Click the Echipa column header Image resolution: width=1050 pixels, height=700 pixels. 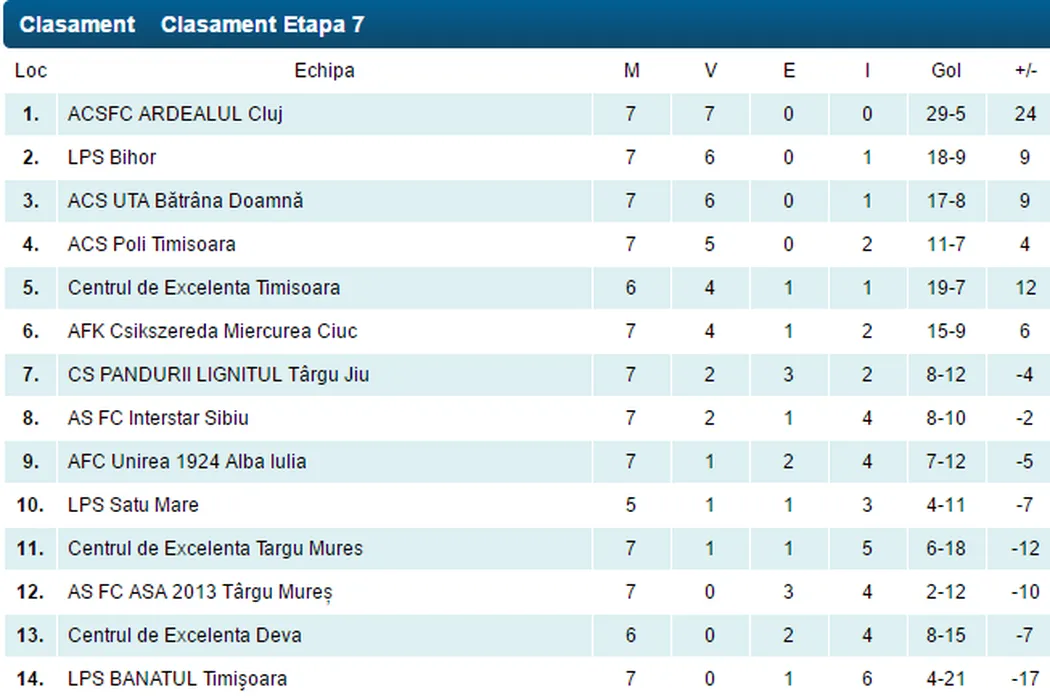[324, 70]
